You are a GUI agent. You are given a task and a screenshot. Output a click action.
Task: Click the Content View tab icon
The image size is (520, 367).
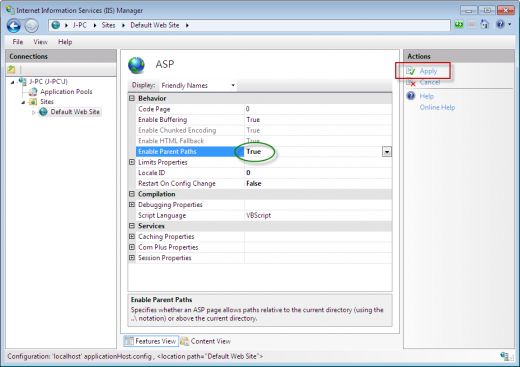[184, 341]
